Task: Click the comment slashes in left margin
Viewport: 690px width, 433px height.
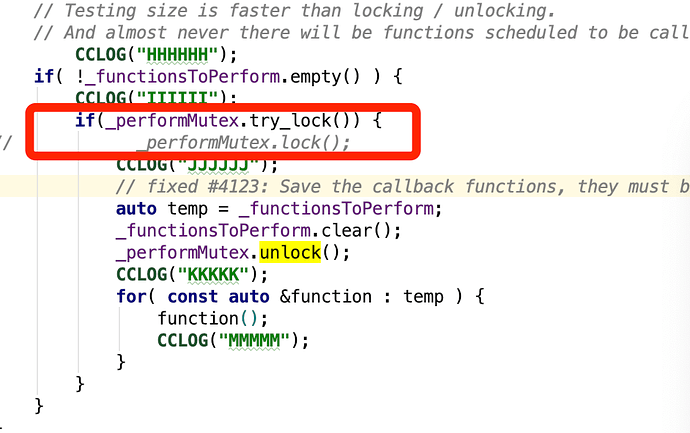Action: (x=5, y=143)
